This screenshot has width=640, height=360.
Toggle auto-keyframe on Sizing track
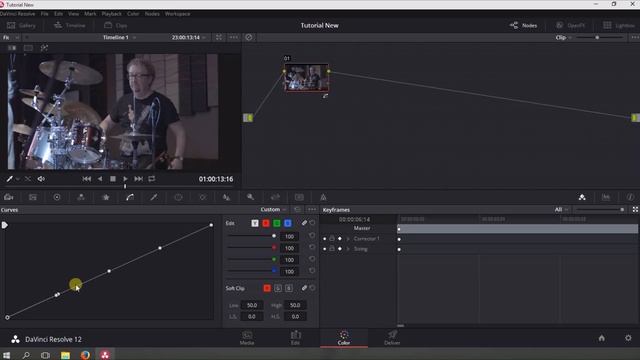(340, 249)
